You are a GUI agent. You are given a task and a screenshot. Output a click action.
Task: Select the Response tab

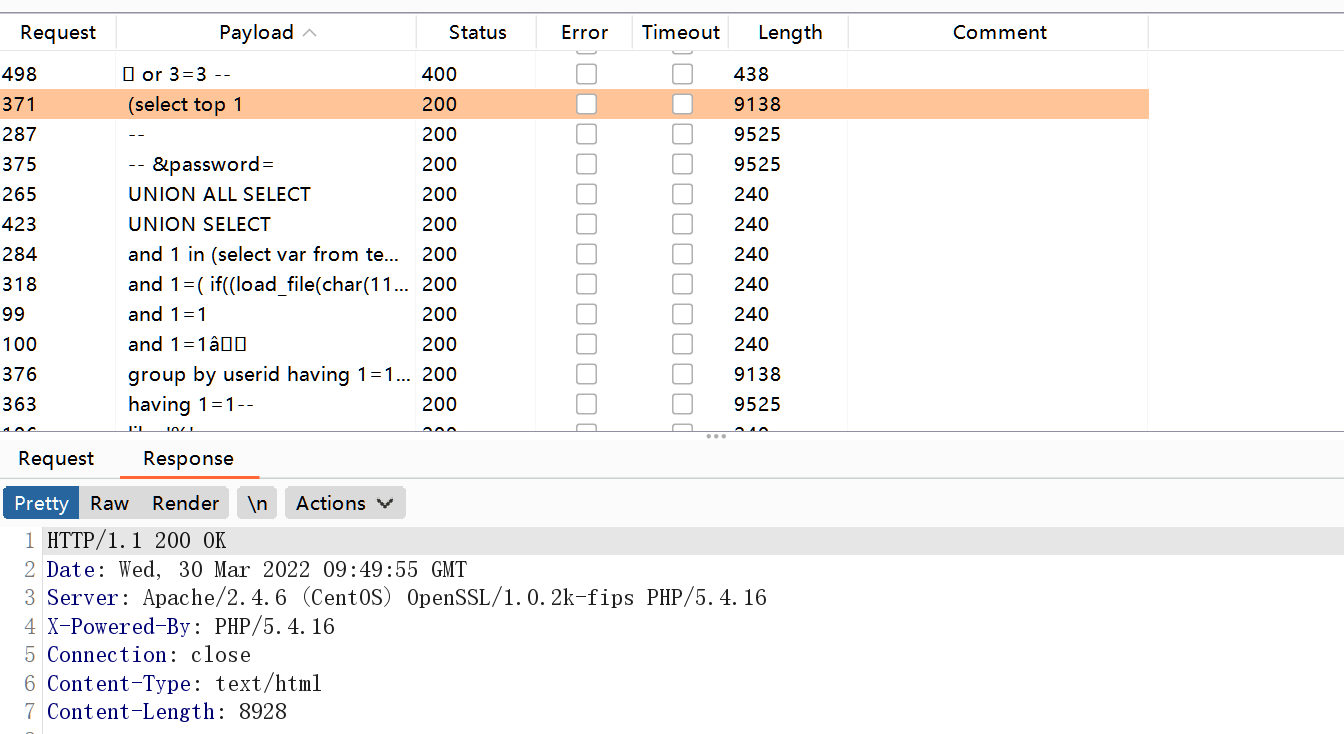point(188,458)
